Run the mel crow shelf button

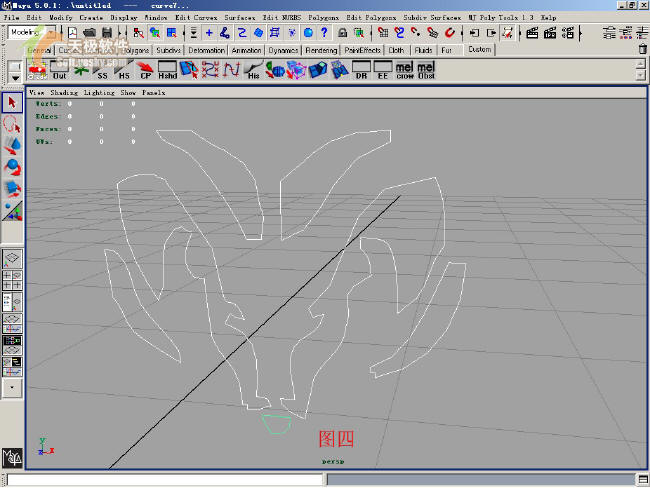click(x=404, y=70)
